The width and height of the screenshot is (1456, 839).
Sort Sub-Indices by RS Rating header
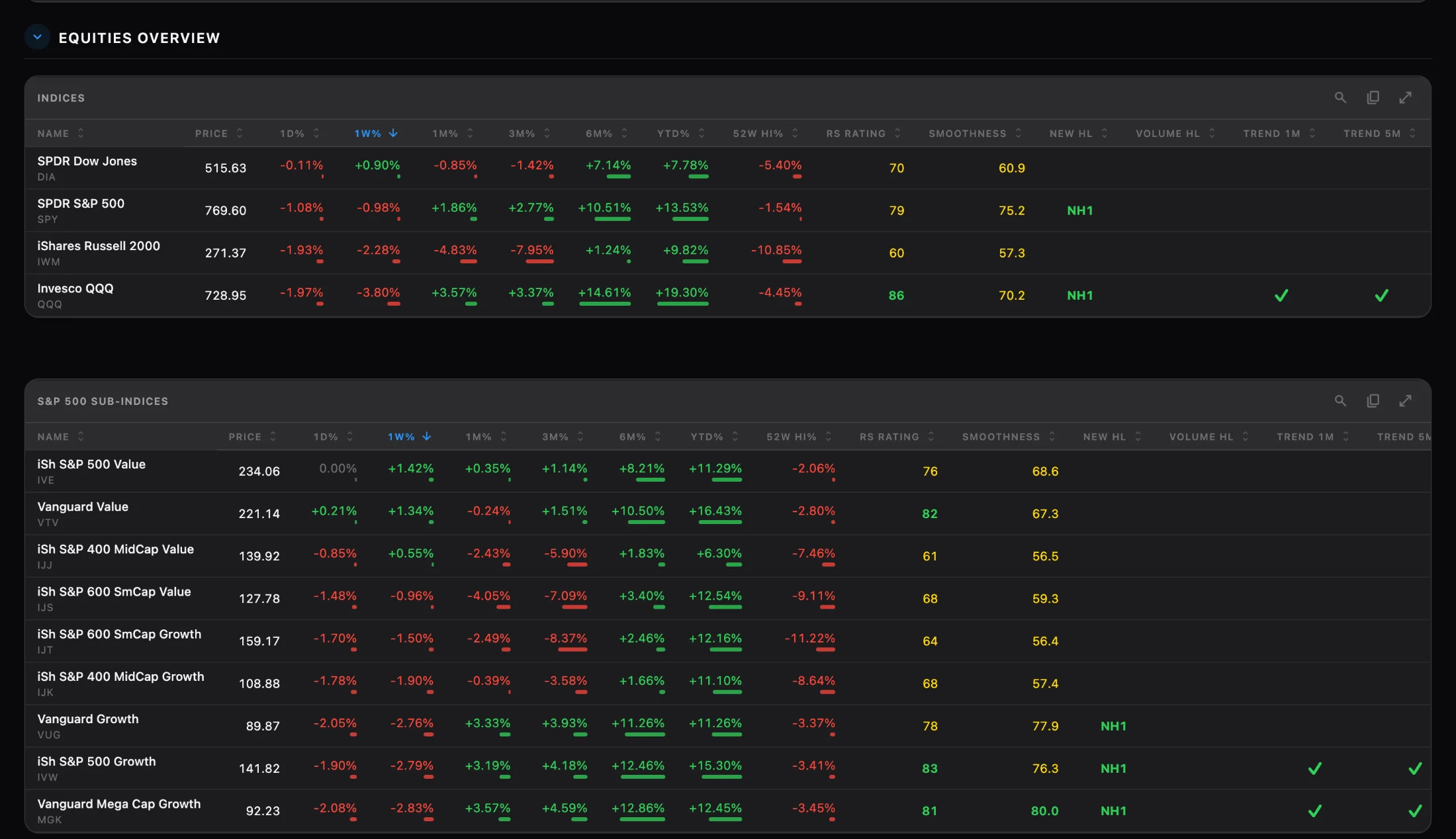coord(897,436)
